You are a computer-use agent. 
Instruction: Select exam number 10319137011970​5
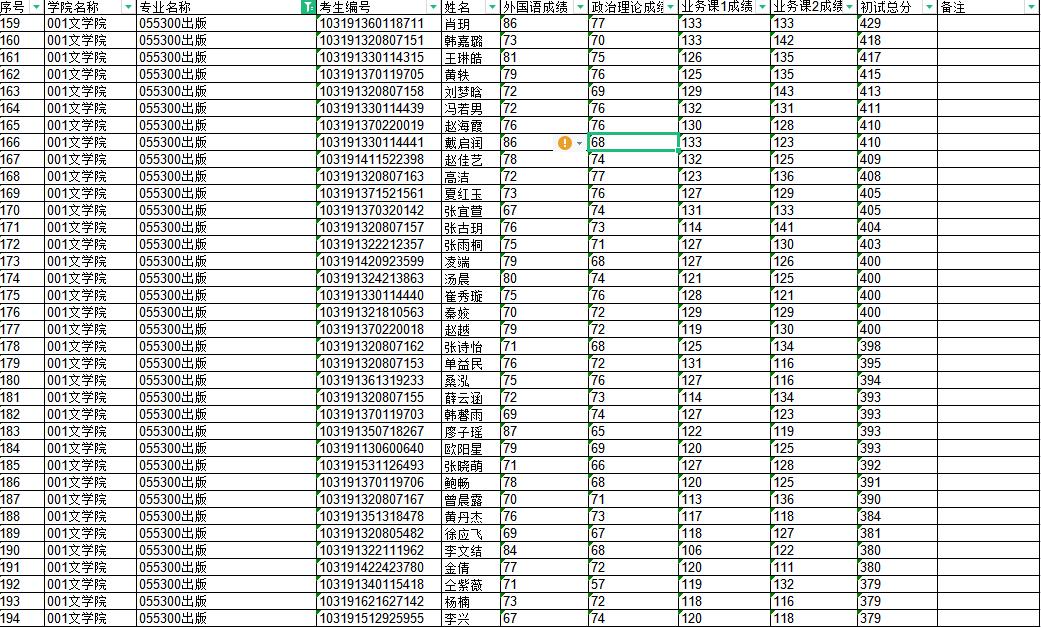379,74
